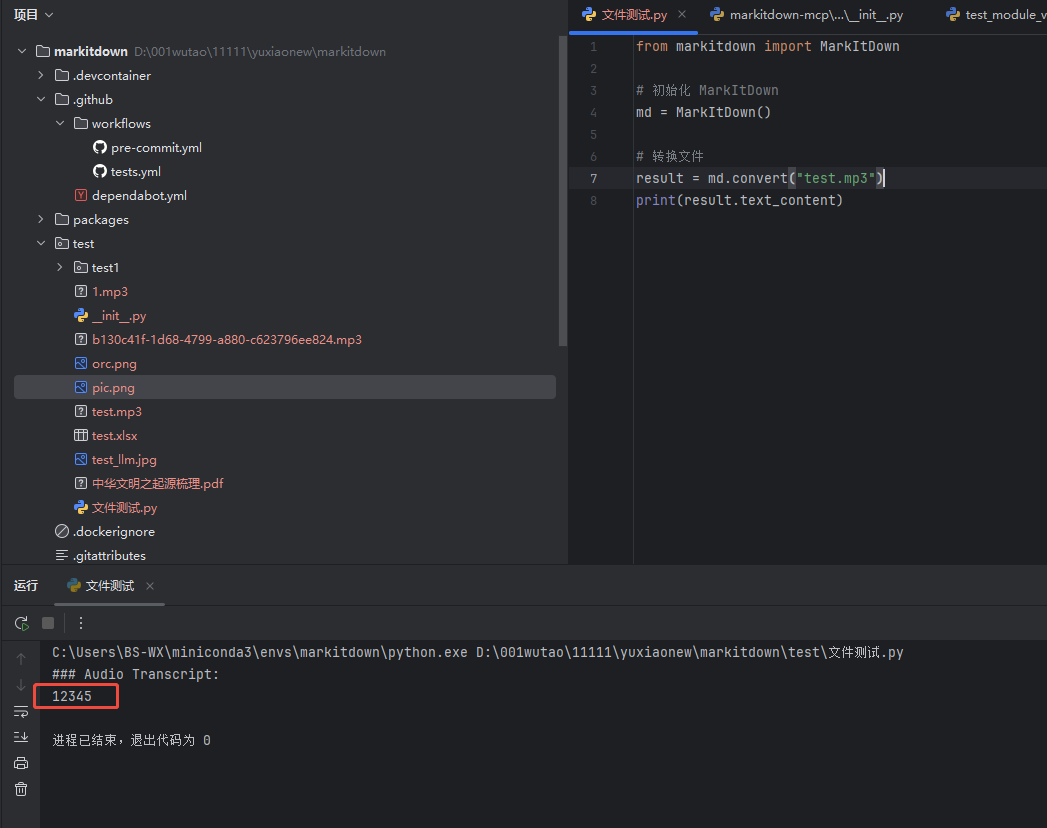
Task: Select test.xlsx in project tree
Action: pos(115,436)
